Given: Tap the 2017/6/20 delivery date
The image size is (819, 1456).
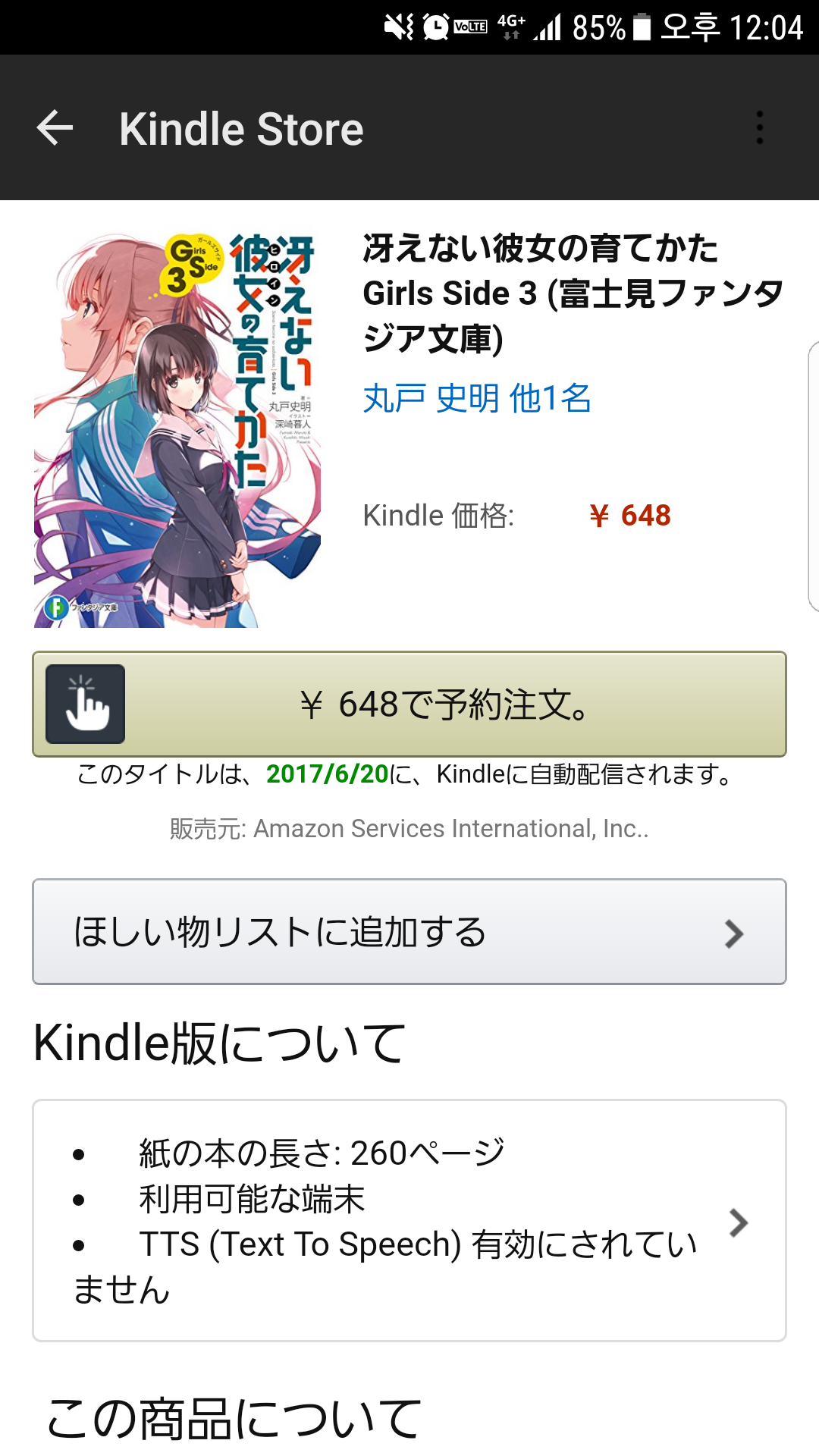Looking at the screenshot, I should (x=328, y=774).
